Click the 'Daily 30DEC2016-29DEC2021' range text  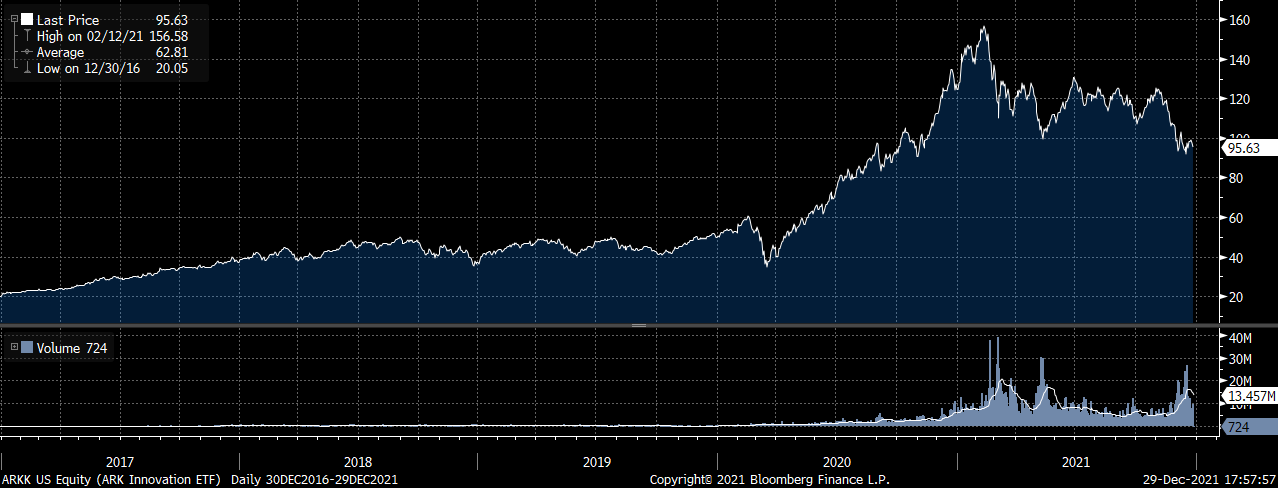(x=315, y=480)
